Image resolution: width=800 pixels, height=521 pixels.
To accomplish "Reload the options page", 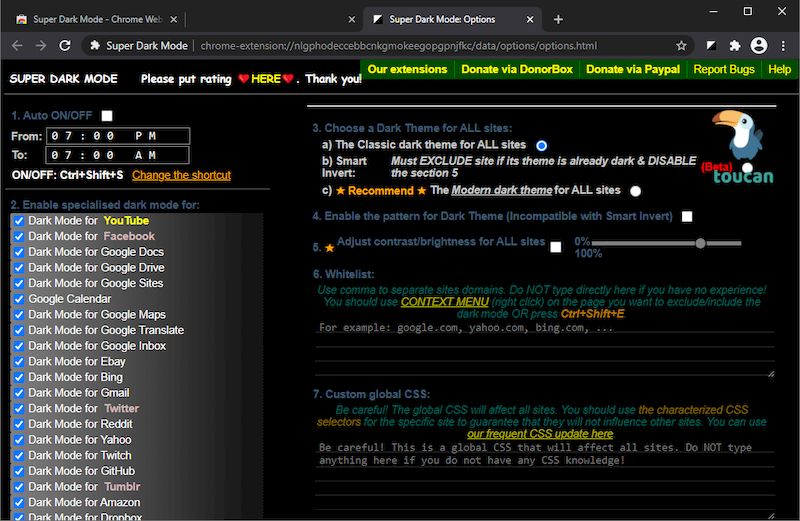I will tap(65, 46).
